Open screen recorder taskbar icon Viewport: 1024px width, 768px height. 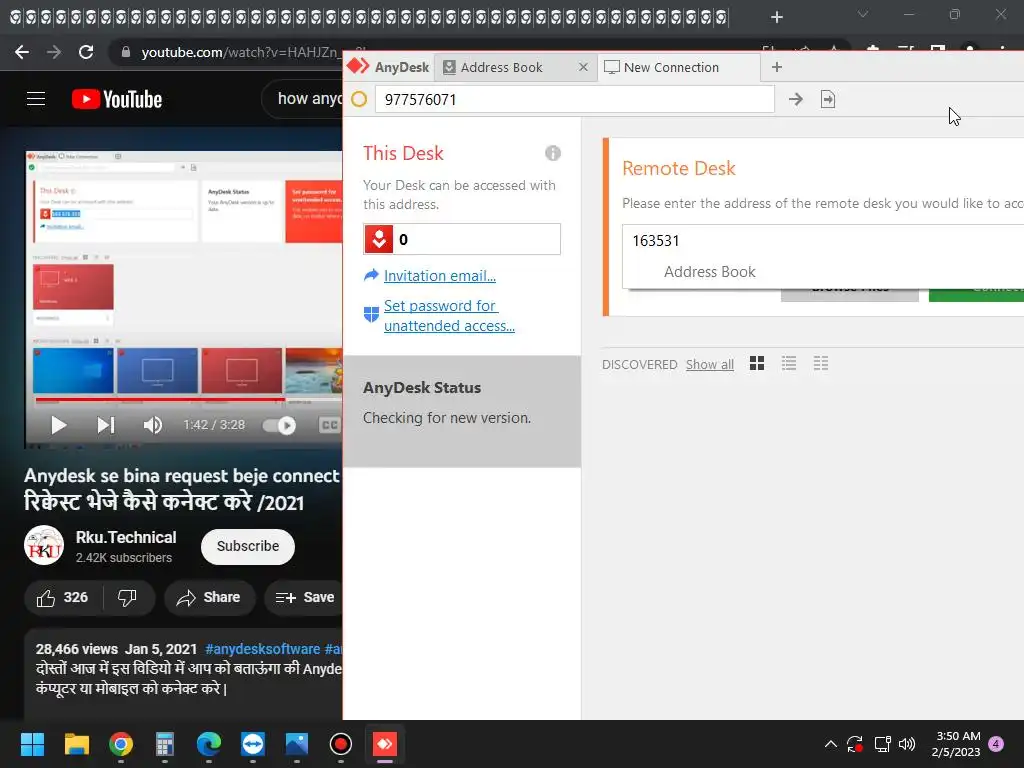click(340, 744)
